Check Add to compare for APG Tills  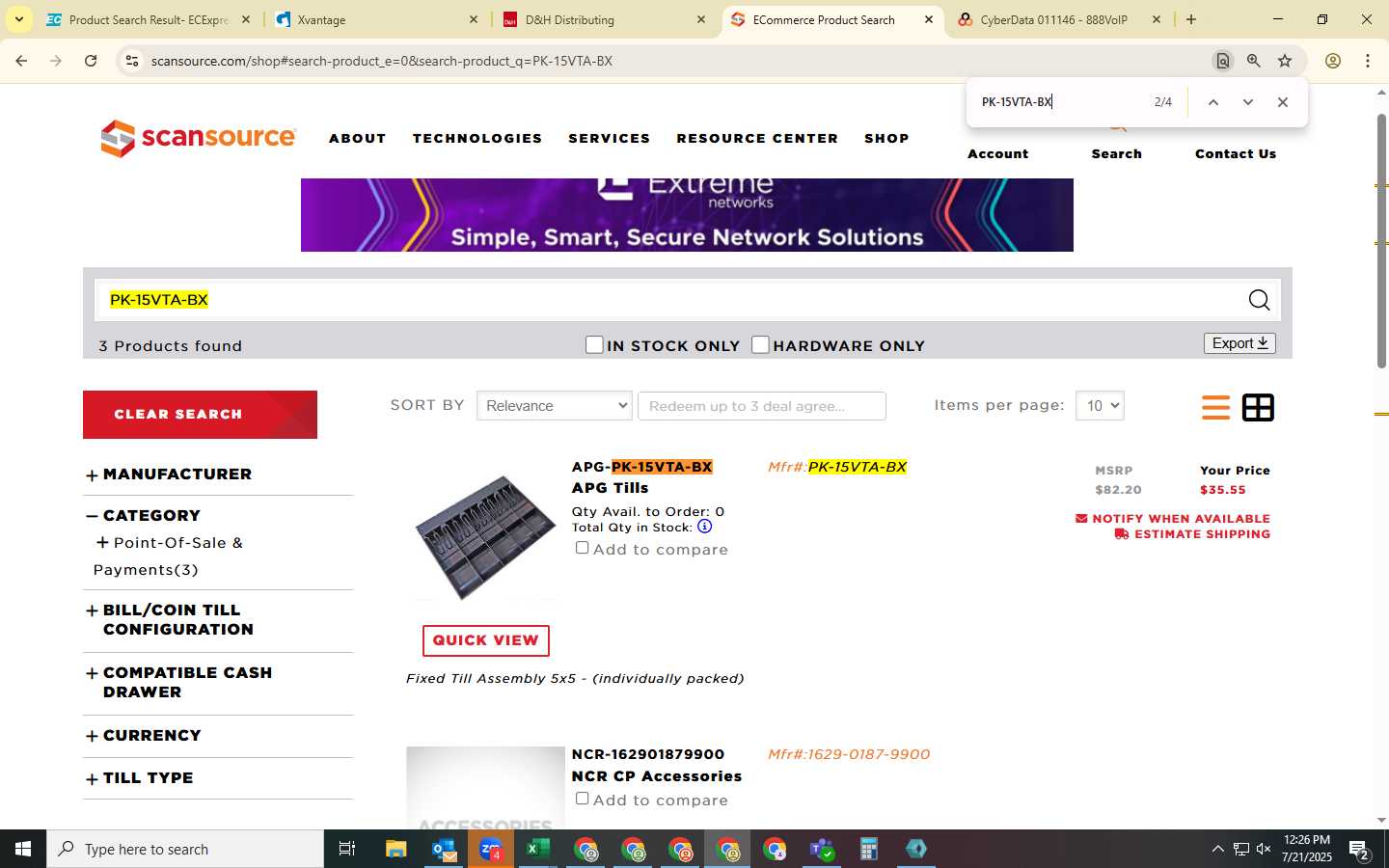point(582,548)
